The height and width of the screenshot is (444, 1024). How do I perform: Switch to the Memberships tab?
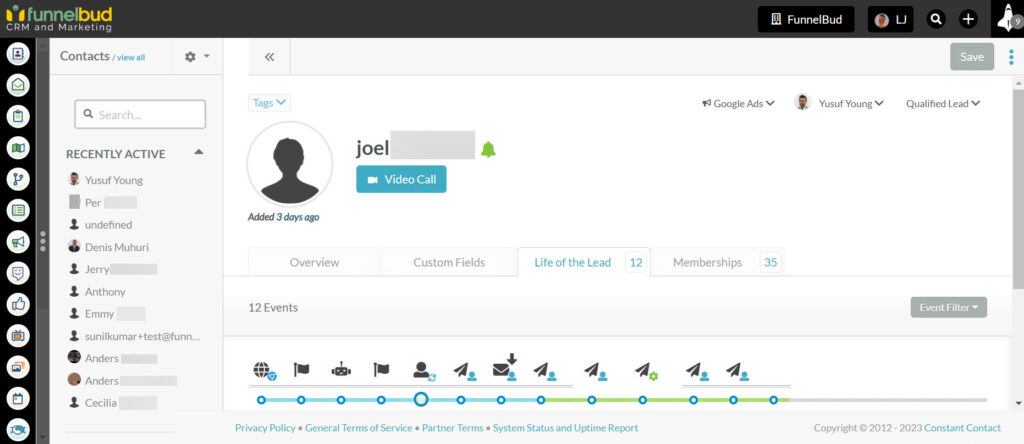(707, 262)
